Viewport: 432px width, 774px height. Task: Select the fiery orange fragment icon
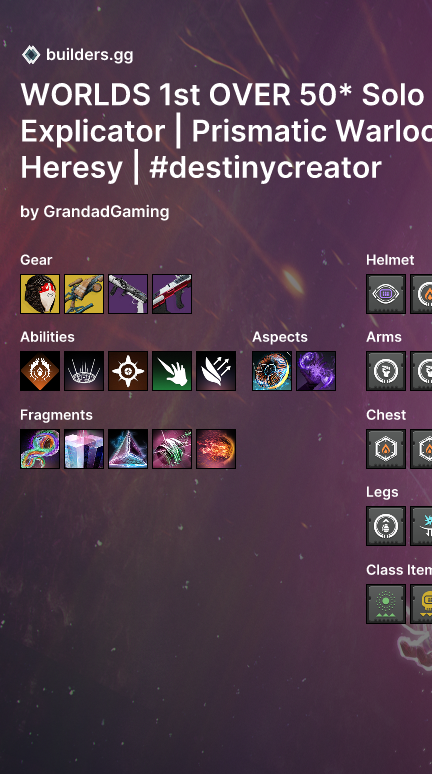[216, 449]
